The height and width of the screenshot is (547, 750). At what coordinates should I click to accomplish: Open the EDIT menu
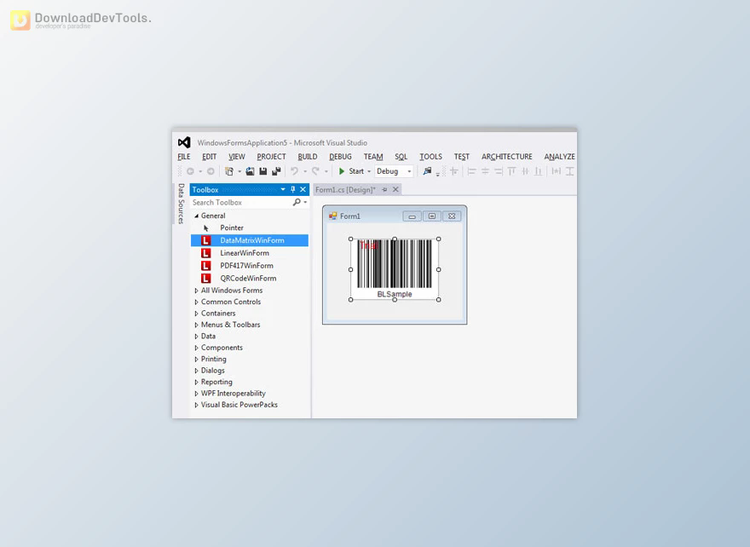point(209,157)
